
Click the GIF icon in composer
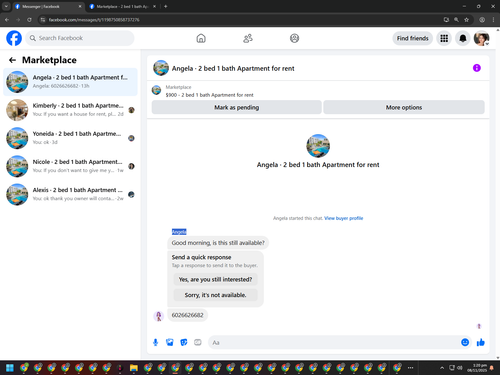tap(198, 342)
